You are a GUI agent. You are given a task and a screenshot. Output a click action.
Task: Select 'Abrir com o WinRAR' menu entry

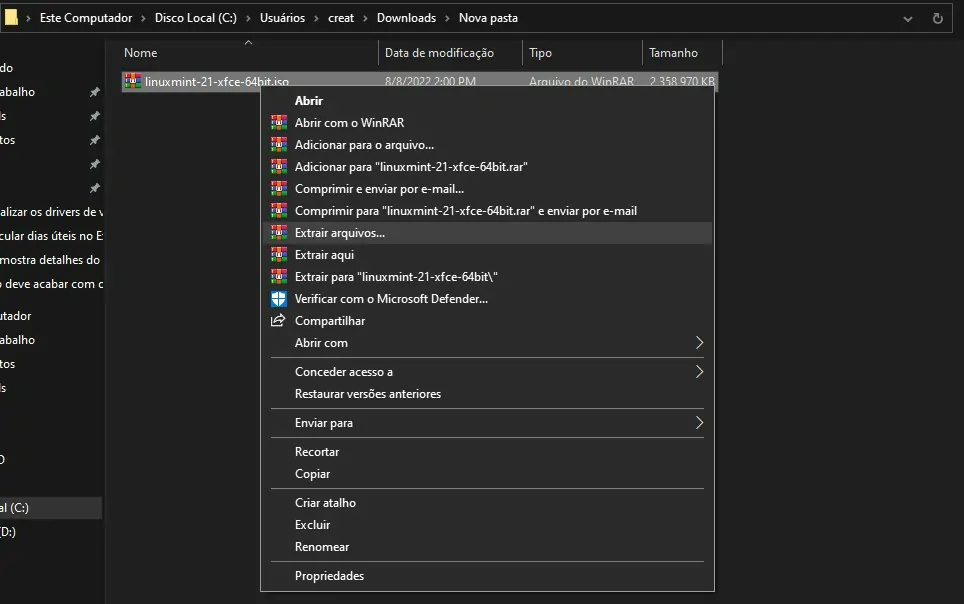(x=487, y=122)
